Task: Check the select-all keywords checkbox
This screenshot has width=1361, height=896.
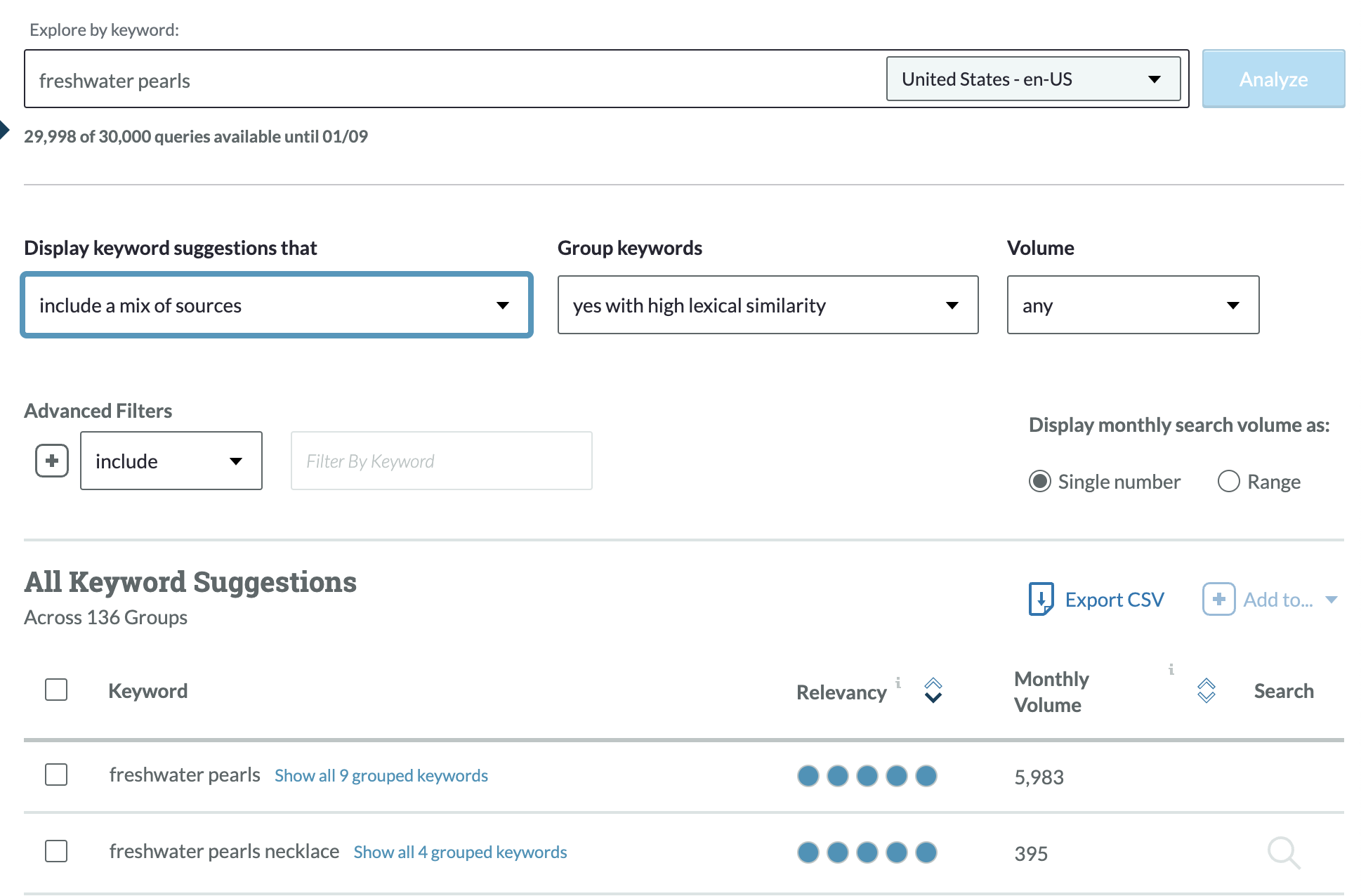Action: tap(56, 690)
